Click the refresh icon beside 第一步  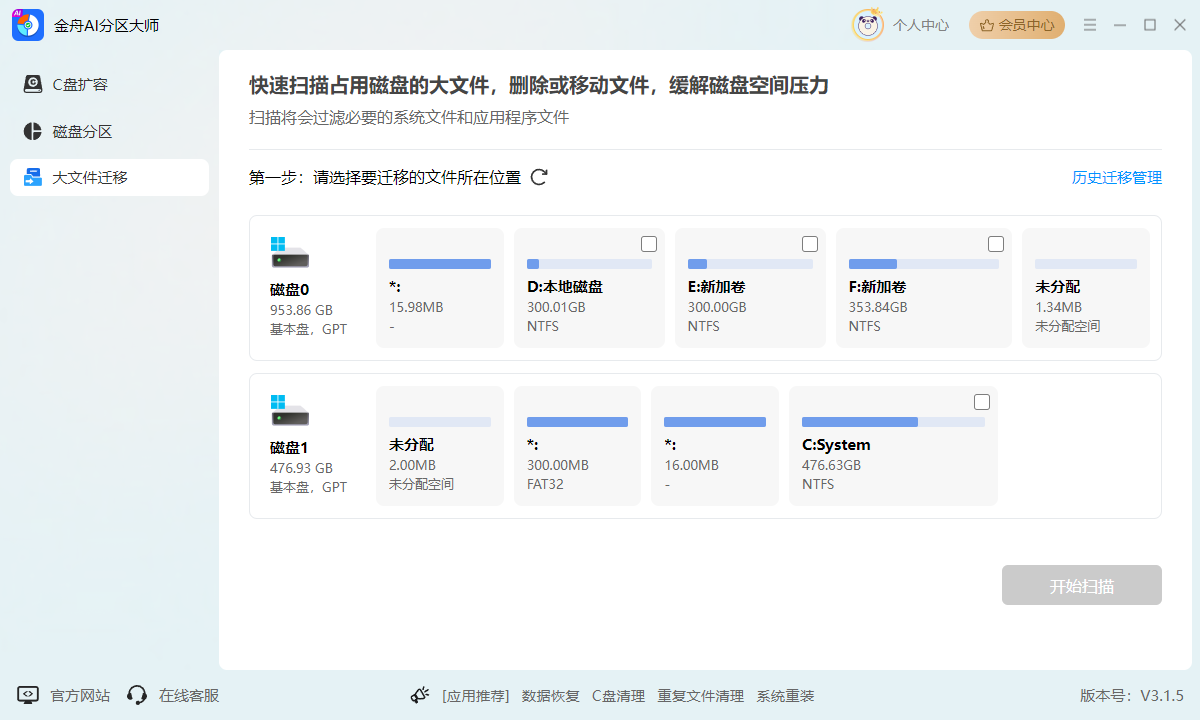pos(540,177)
